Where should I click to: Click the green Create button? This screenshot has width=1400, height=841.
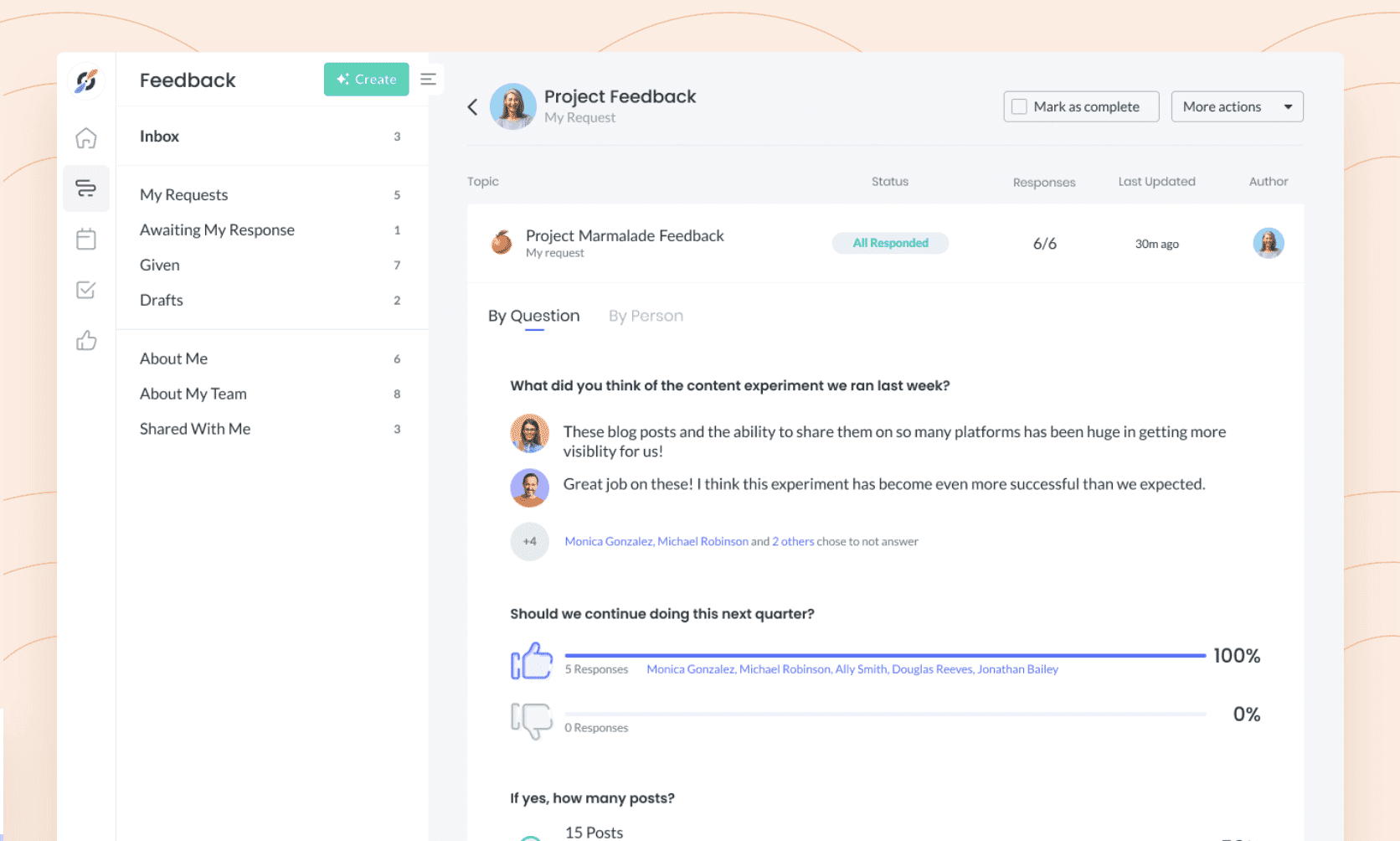point(366,79)
